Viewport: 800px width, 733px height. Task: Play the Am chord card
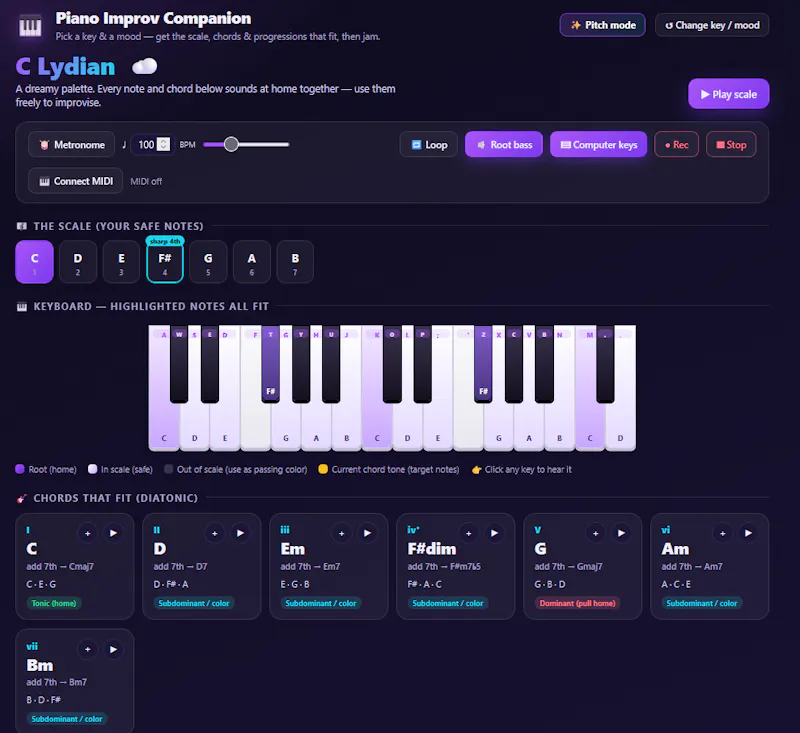(748, 533)
